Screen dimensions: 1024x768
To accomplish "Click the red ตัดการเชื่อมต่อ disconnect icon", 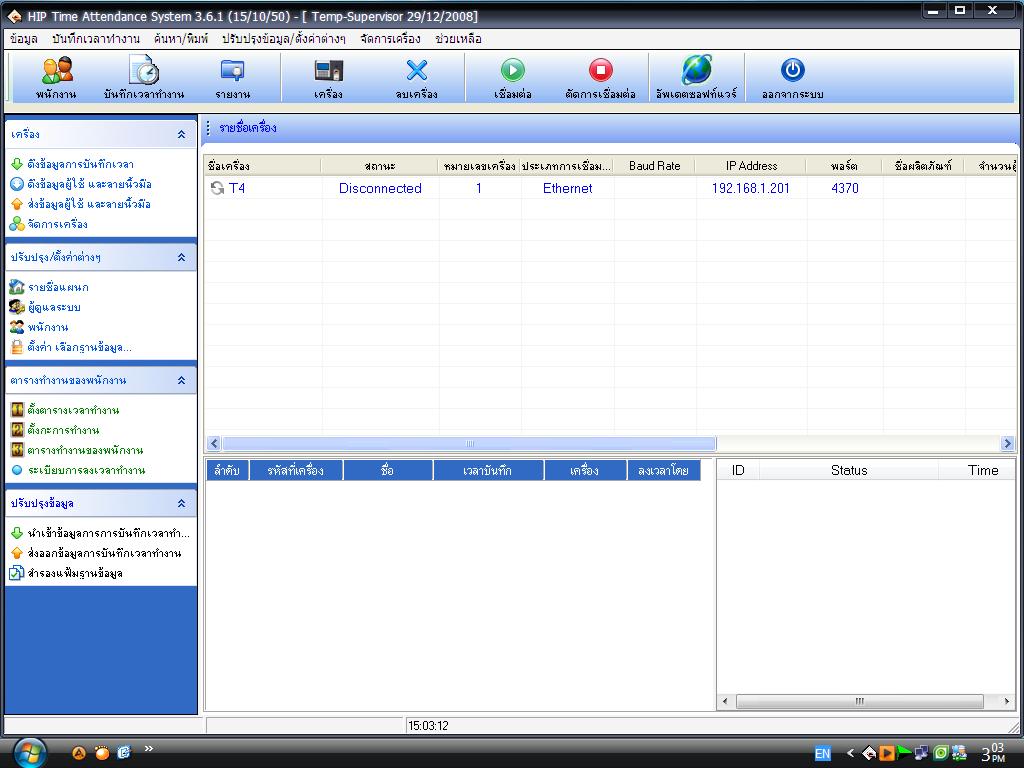I will point(600,70).
